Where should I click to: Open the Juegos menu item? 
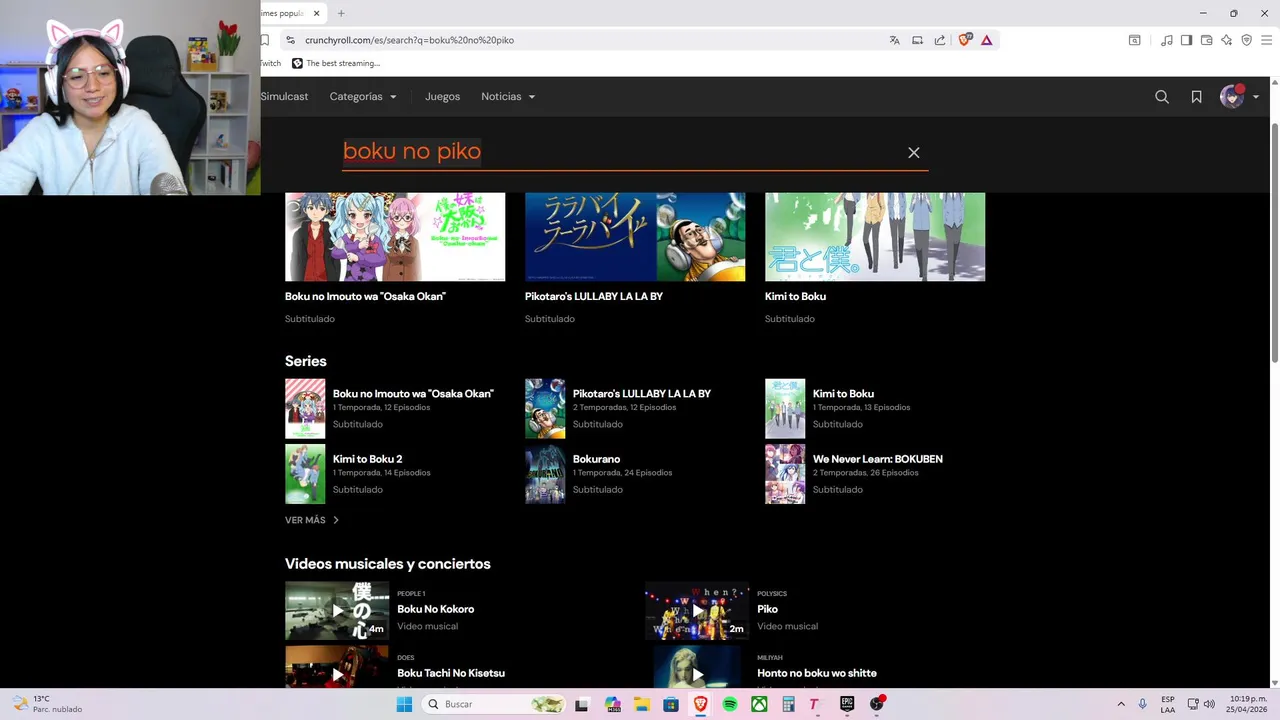[x=442, y=97]
